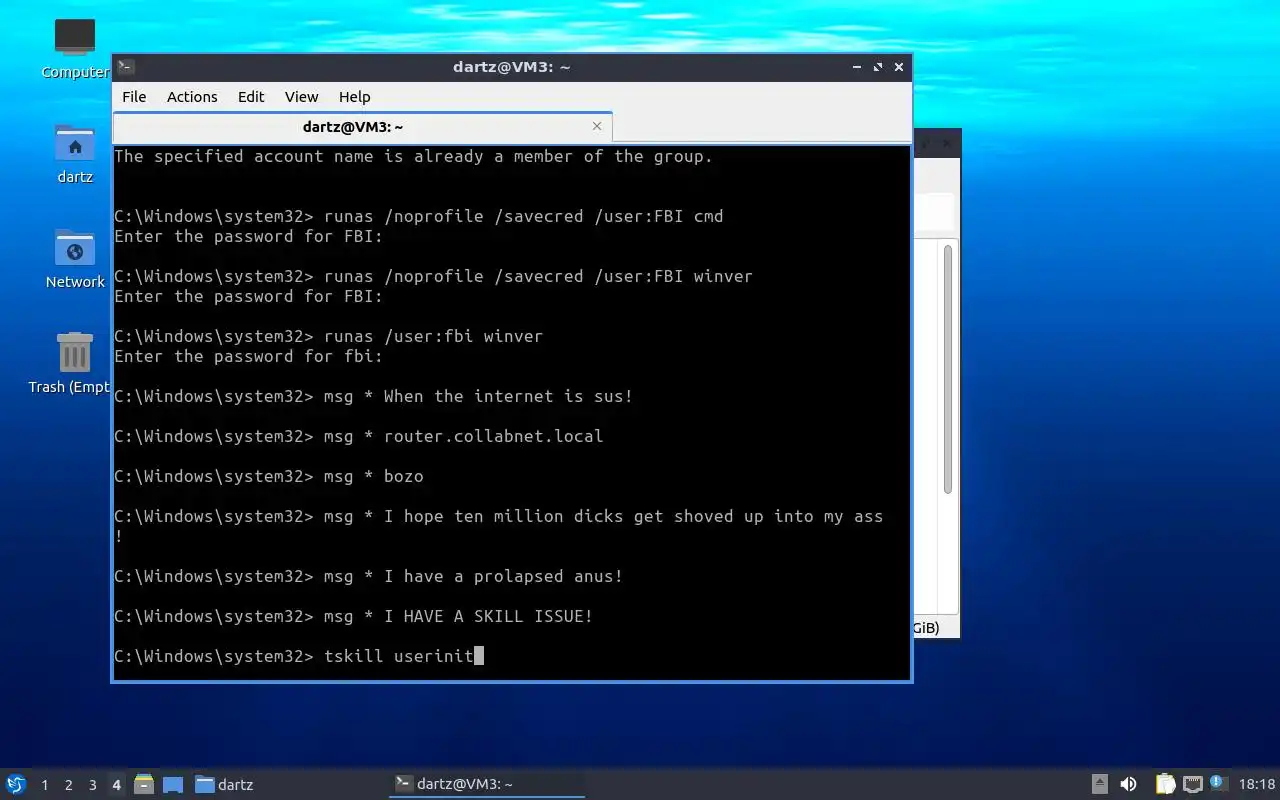Click 'Enter the password for fbi:' lowercase line

tap(249, 356)
